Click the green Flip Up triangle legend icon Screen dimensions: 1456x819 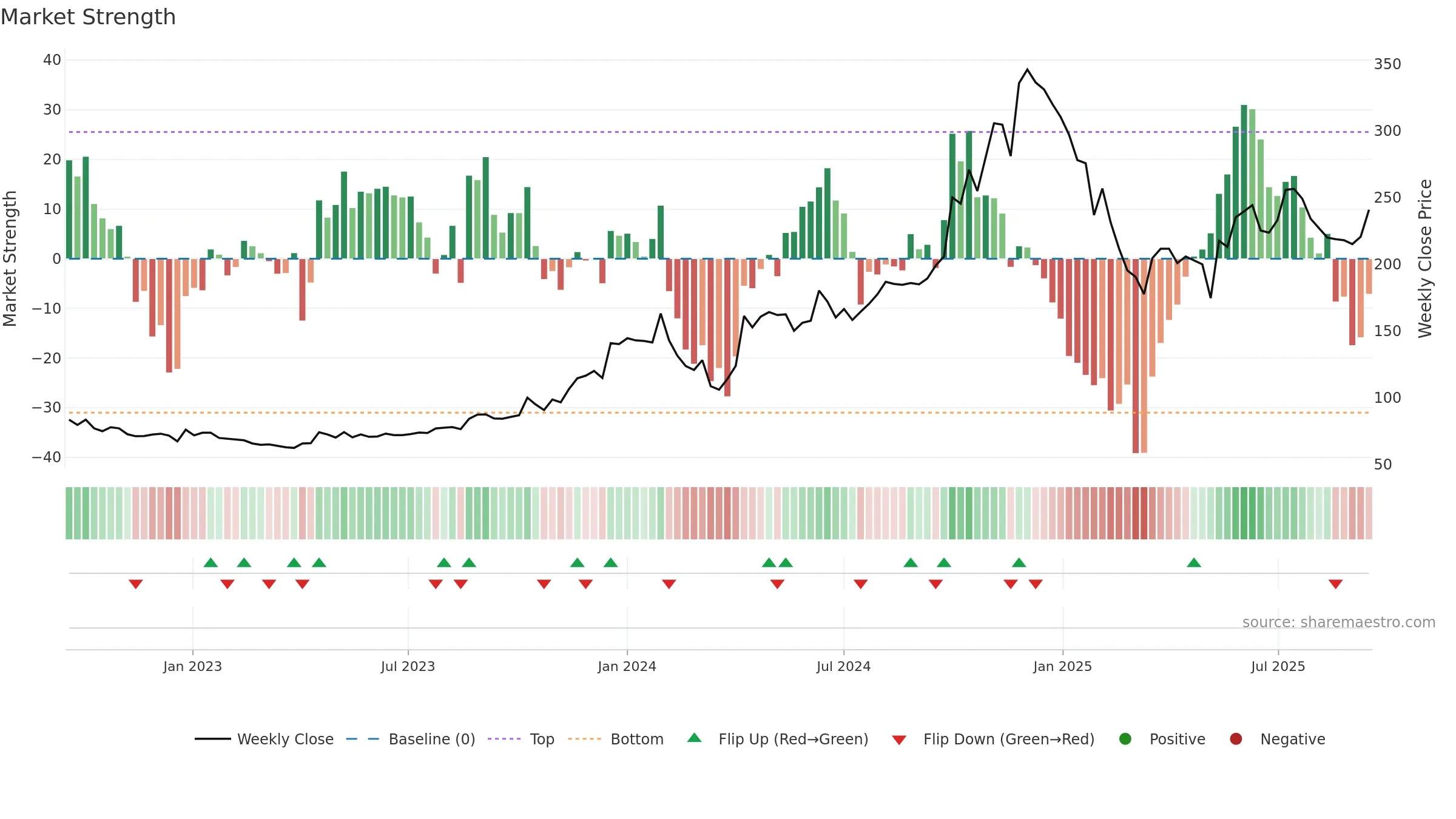tap(695, 738)
